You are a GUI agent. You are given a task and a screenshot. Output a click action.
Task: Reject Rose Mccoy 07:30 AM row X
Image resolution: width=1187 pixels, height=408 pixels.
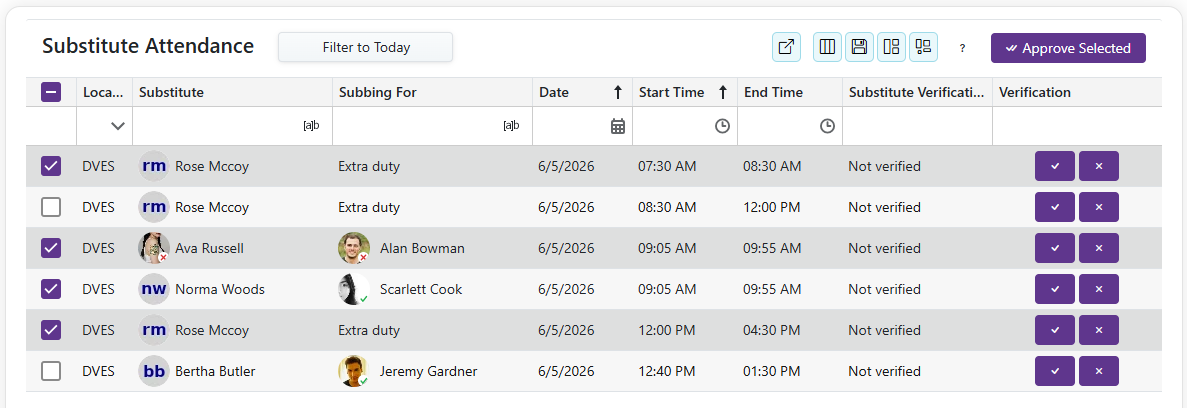(1098, 166)
